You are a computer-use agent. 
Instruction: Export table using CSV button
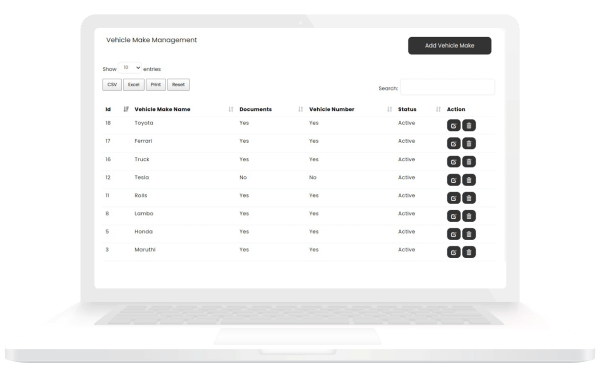[112, 85]
